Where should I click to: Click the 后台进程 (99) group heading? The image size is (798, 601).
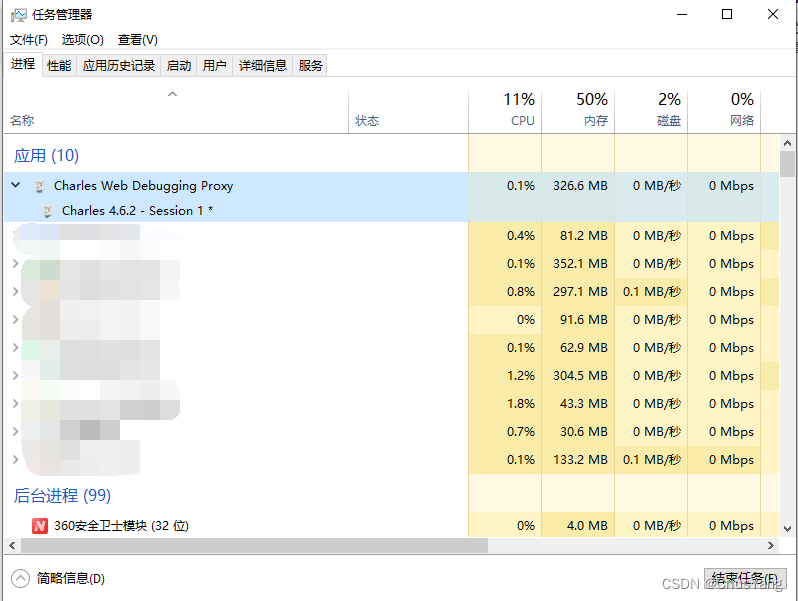tap(62, 495)
